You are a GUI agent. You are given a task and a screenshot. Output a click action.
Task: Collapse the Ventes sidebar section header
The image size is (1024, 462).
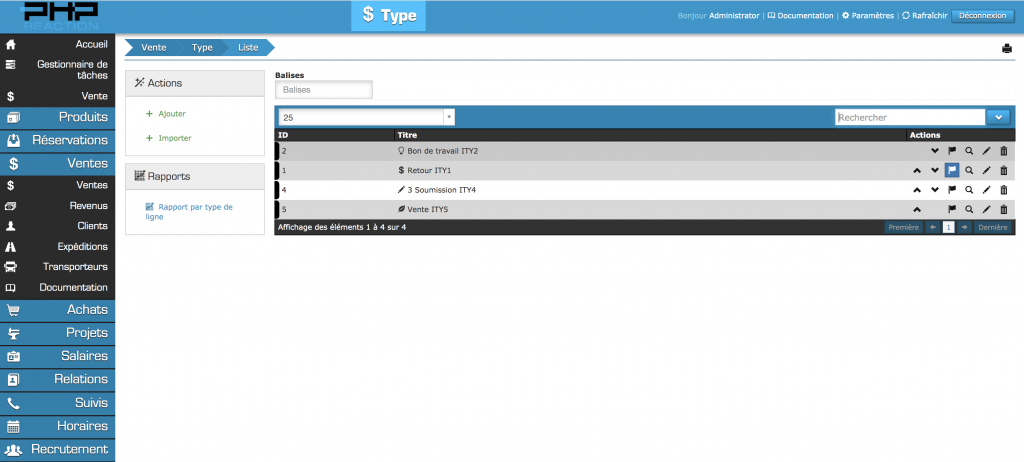click(x=57, y=164)
